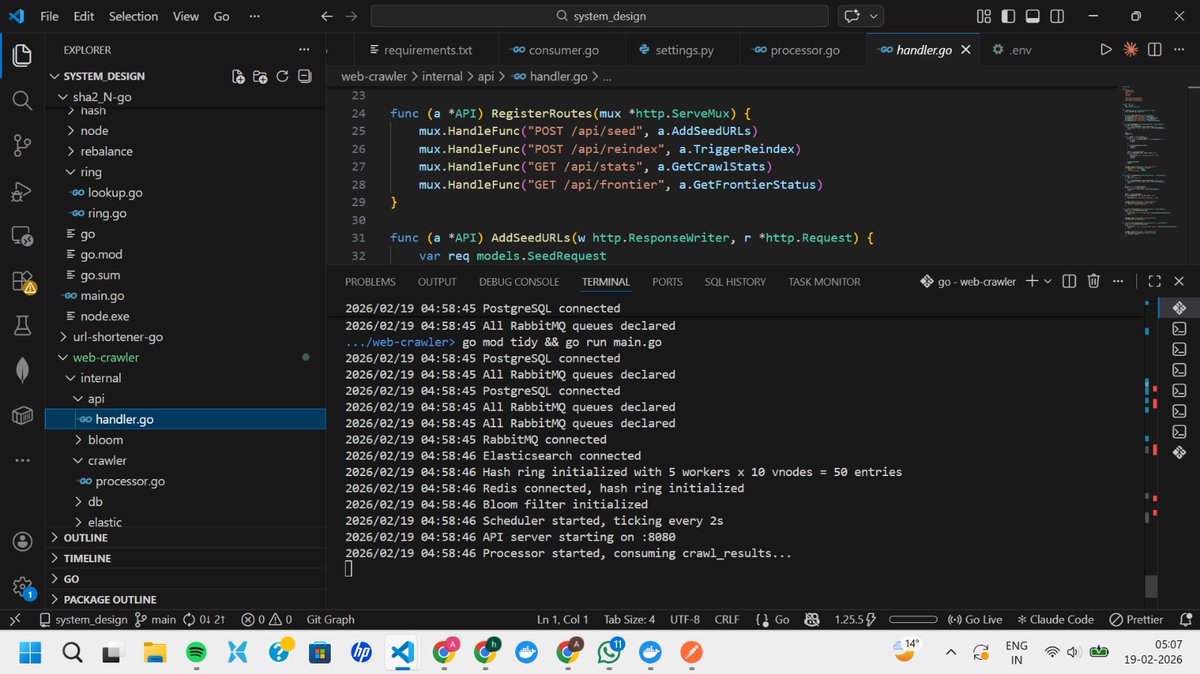The height and width of the screenshot is (674, 1200).
Task: Open the Extensions view with warning badge
Action: pos(22,282)
